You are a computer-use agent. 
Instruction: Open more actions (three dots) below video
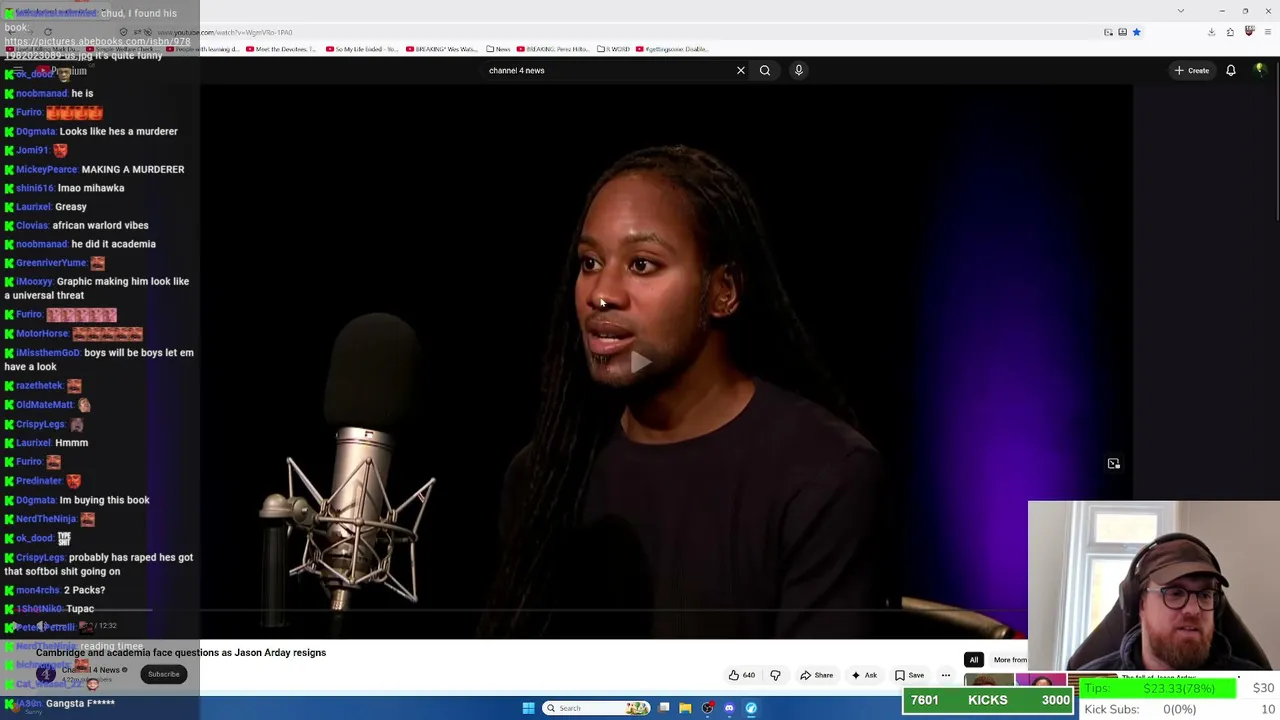tap(946, 675)
